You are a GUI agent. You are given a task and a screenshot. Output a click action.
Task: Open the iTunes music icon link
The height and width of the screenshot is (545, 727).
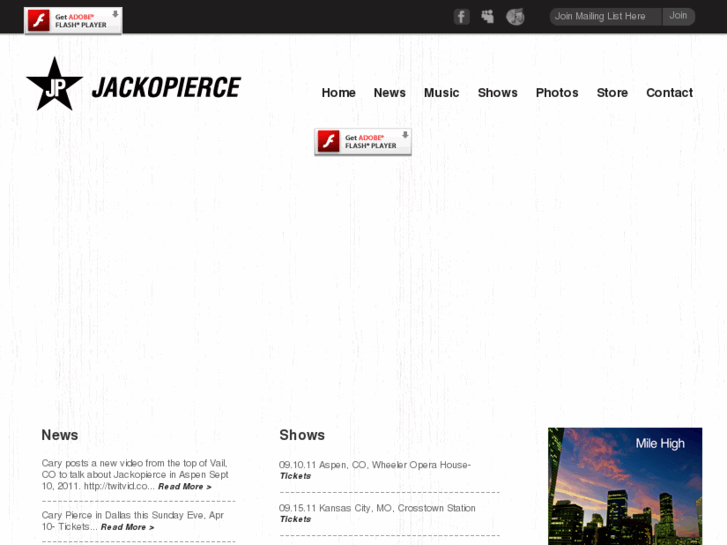coord(515,17)
